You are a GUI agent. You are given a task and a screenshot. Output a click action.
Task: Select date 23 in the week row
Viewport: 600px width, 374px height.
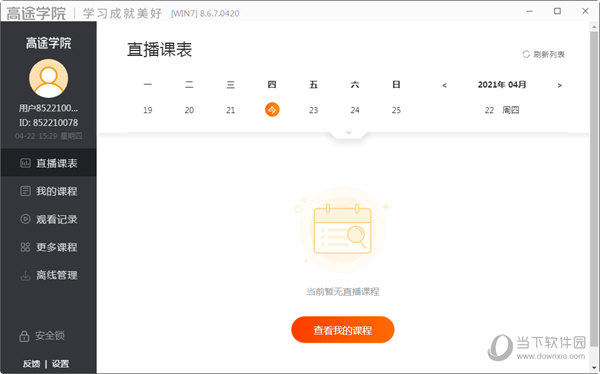click(x=313, y=110)
